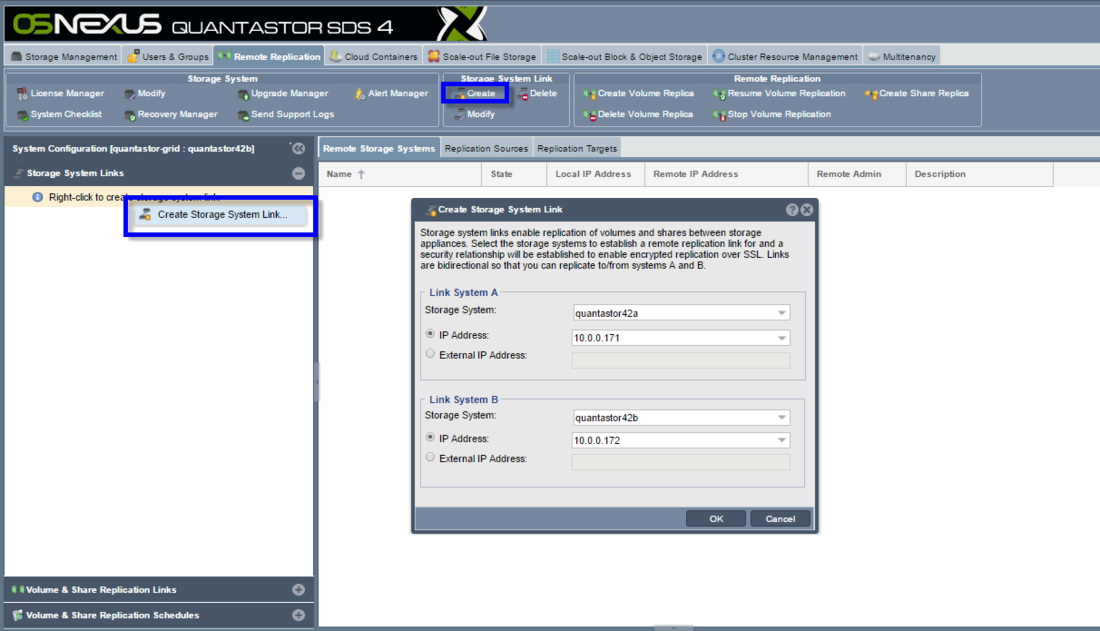Sort by Name column header
Image resolution: width=1100 pixels, height=631 pixels.
[x=400, y=174]
